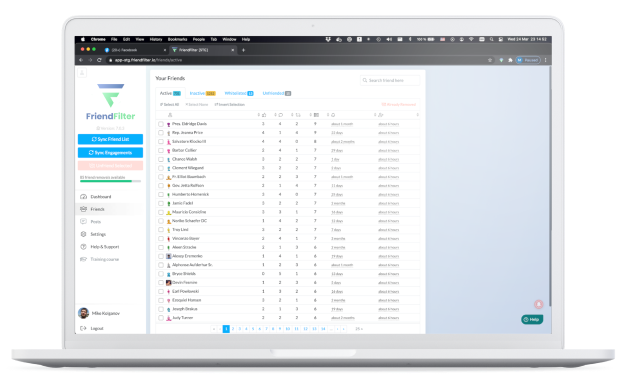The height and width of the screenshot is (381, 618).
Task: Toggle sort arrows on the friend name column
Action: (259, 115)
